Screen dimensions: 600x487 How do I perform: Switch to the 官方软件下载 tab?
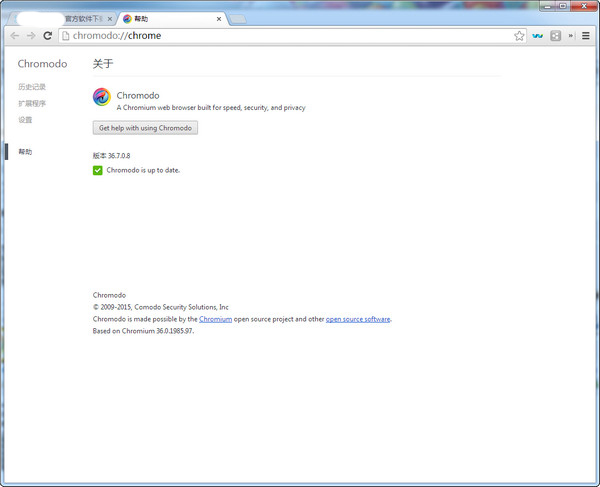[x=63, y=19]
